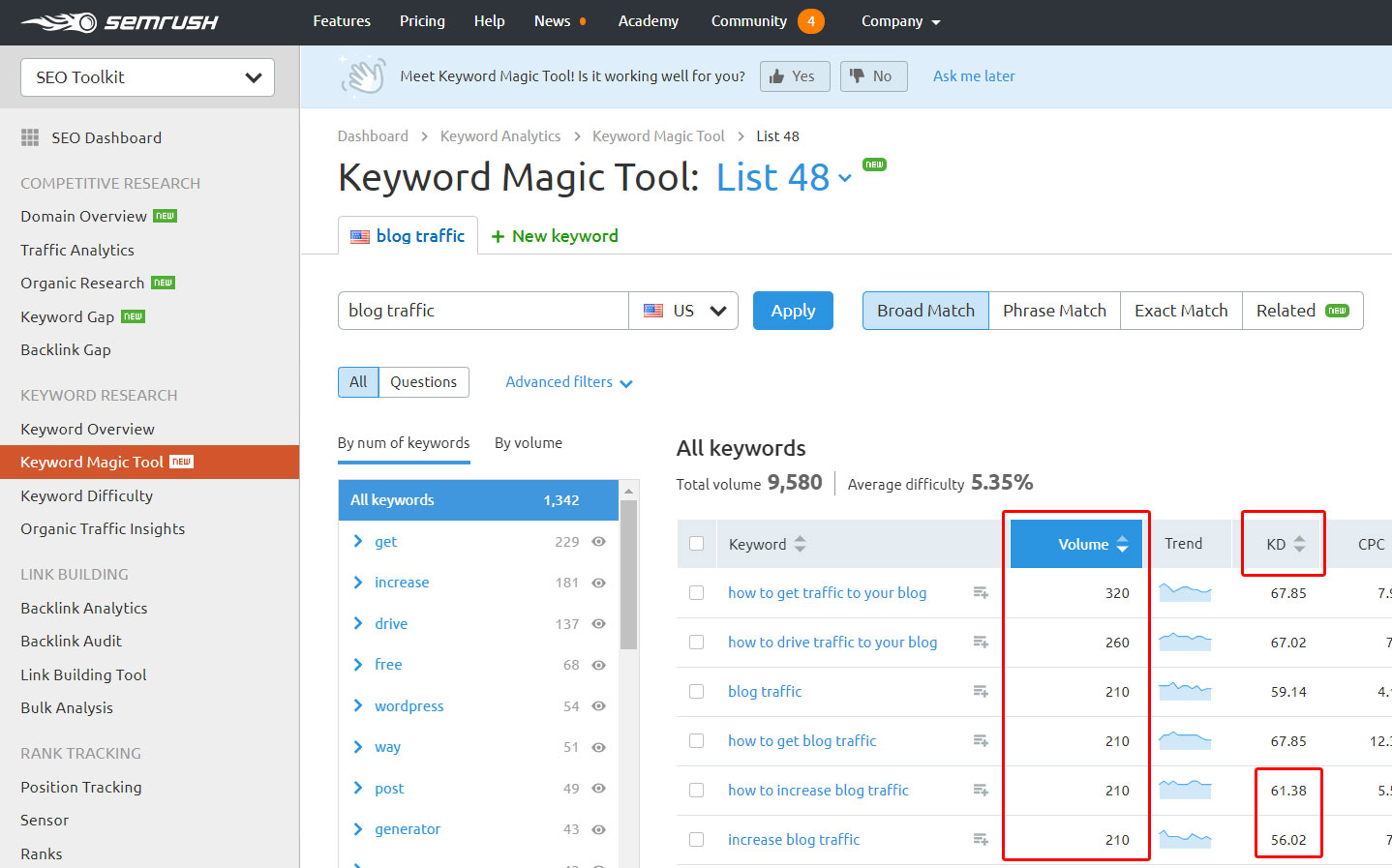
Task: Toggle eye icon for 'get' group
Action: tap(598, 542)
